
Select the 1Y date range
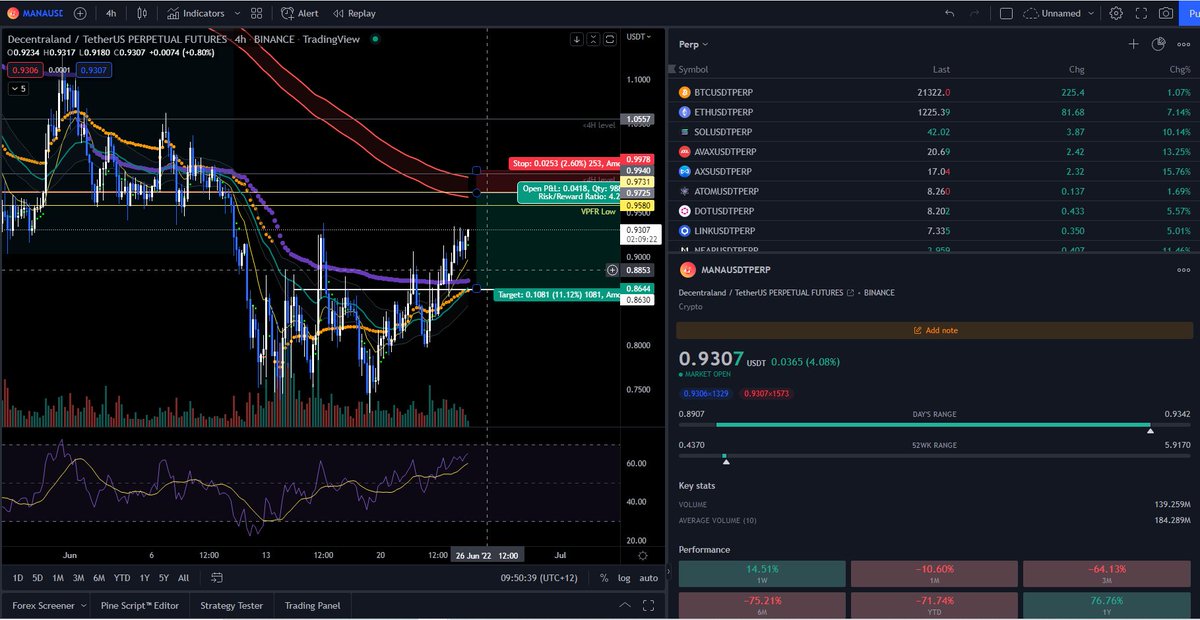[x=145, y=578]
